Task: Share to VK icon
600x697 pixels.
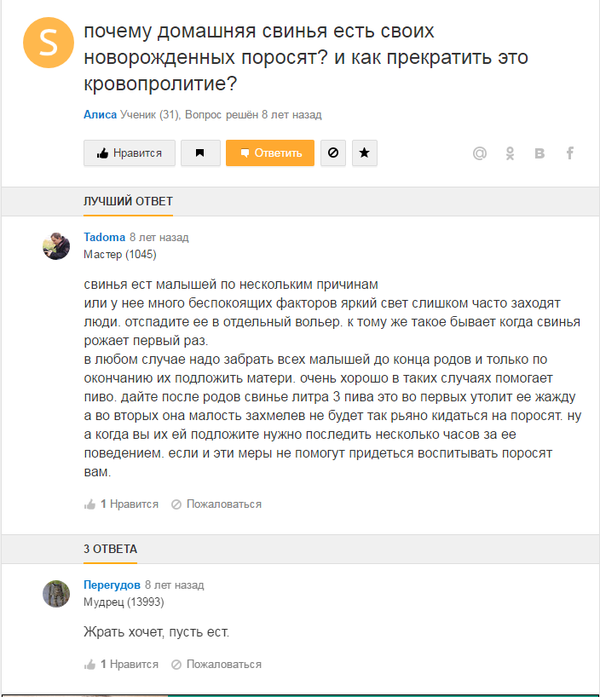Action: coord(540,153)
